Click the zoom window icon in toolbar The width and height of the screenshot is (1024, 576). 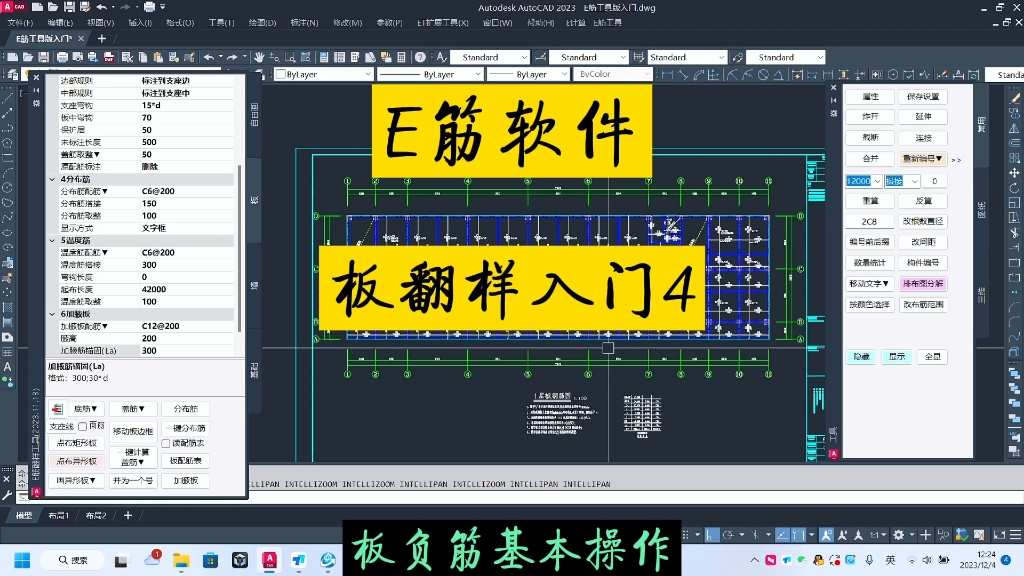290,57
